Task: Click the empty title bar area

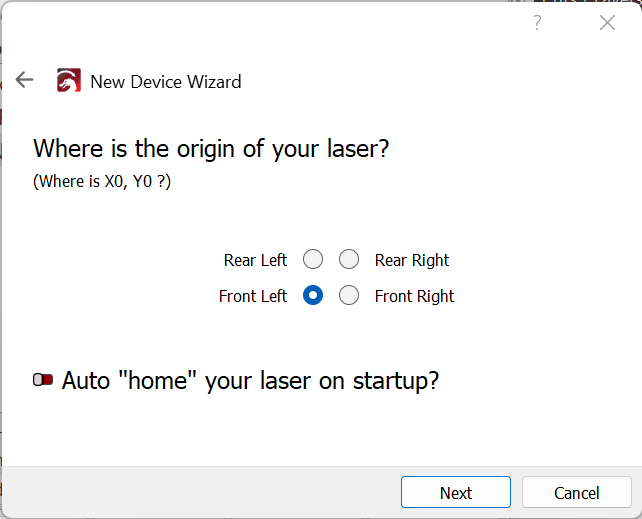Action: (x=260, y=23)
